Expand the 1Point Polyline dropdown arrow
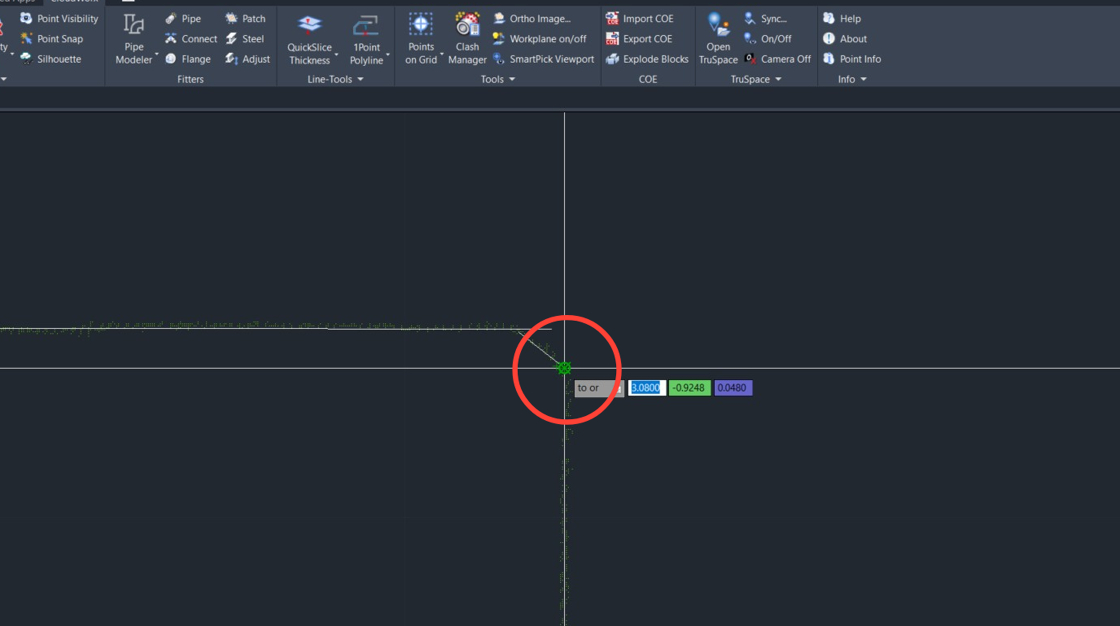 coord(388,54)
